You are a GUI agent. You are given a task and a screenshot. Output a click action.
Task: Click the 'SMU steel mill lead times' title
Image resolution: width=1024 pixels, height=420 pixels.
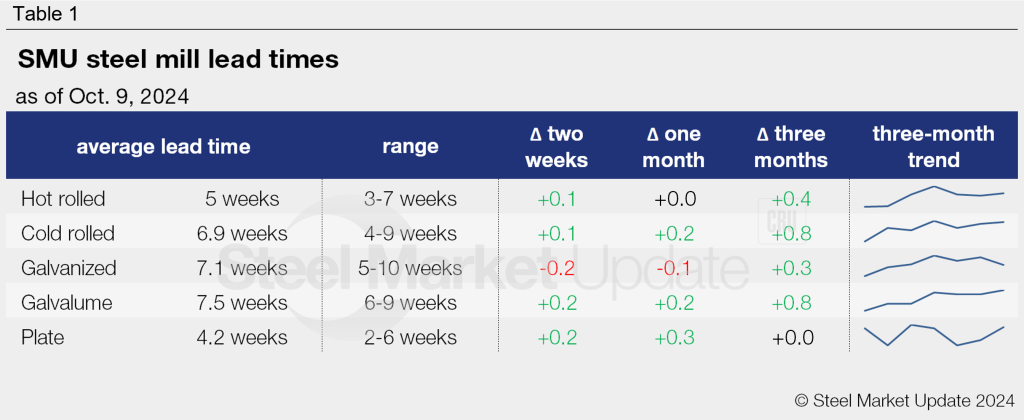tap(179, 60)
